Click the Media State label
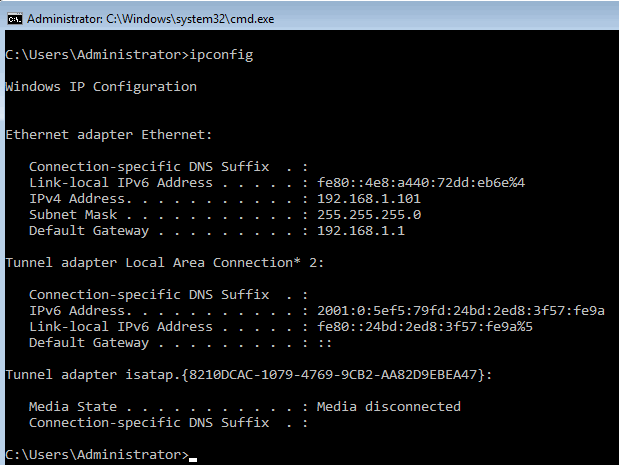Viewport: 619px width, 465px height. coord(73,407)
